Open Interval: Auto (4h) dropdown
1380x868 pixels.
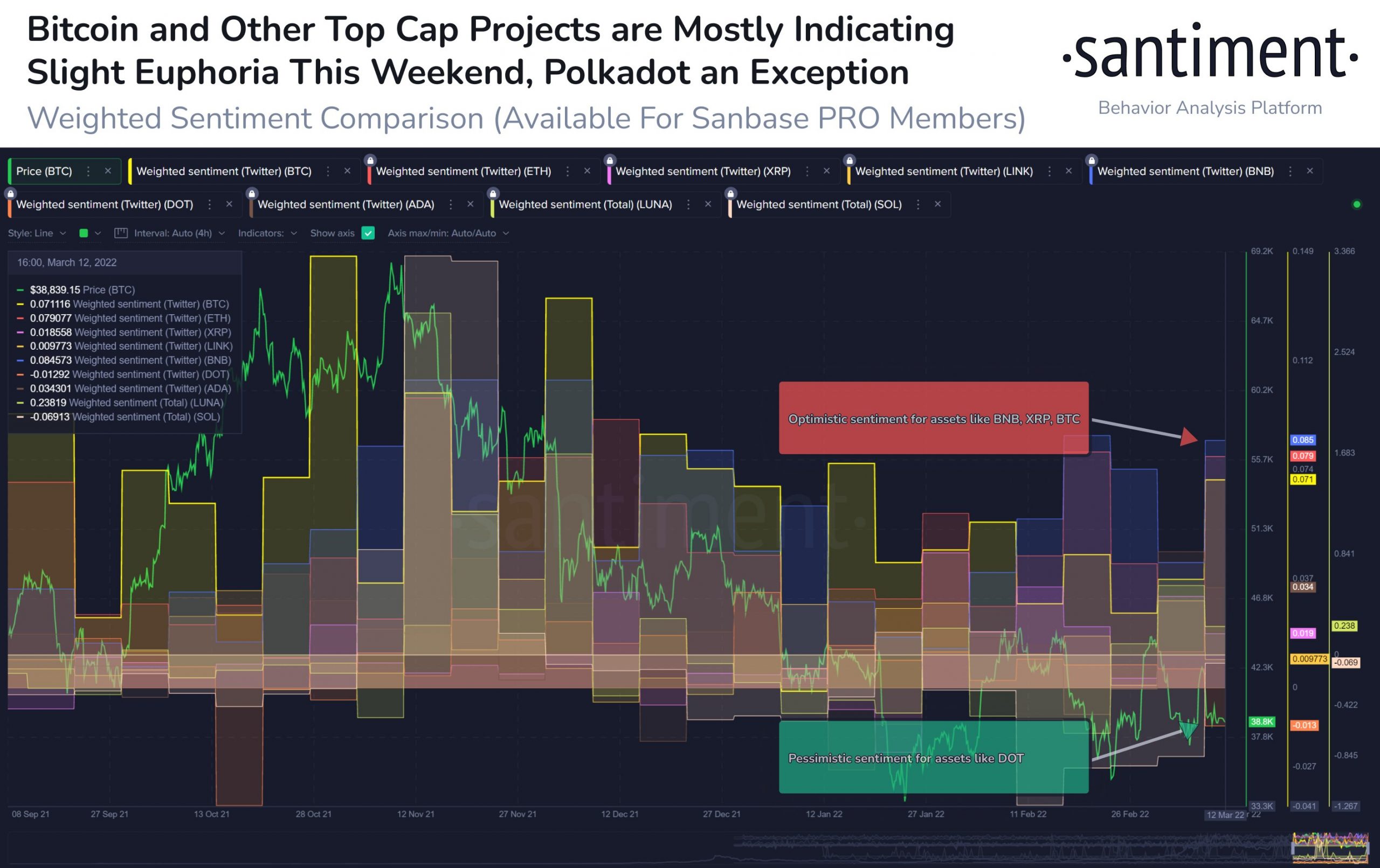(x=179, y=233)
